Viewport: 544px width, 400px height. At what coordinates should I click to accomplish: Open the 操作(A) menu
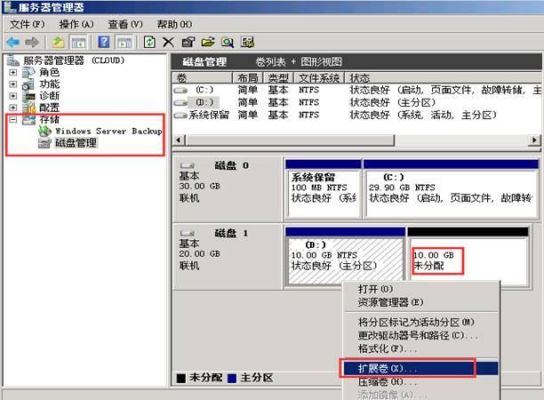(76, 24)
